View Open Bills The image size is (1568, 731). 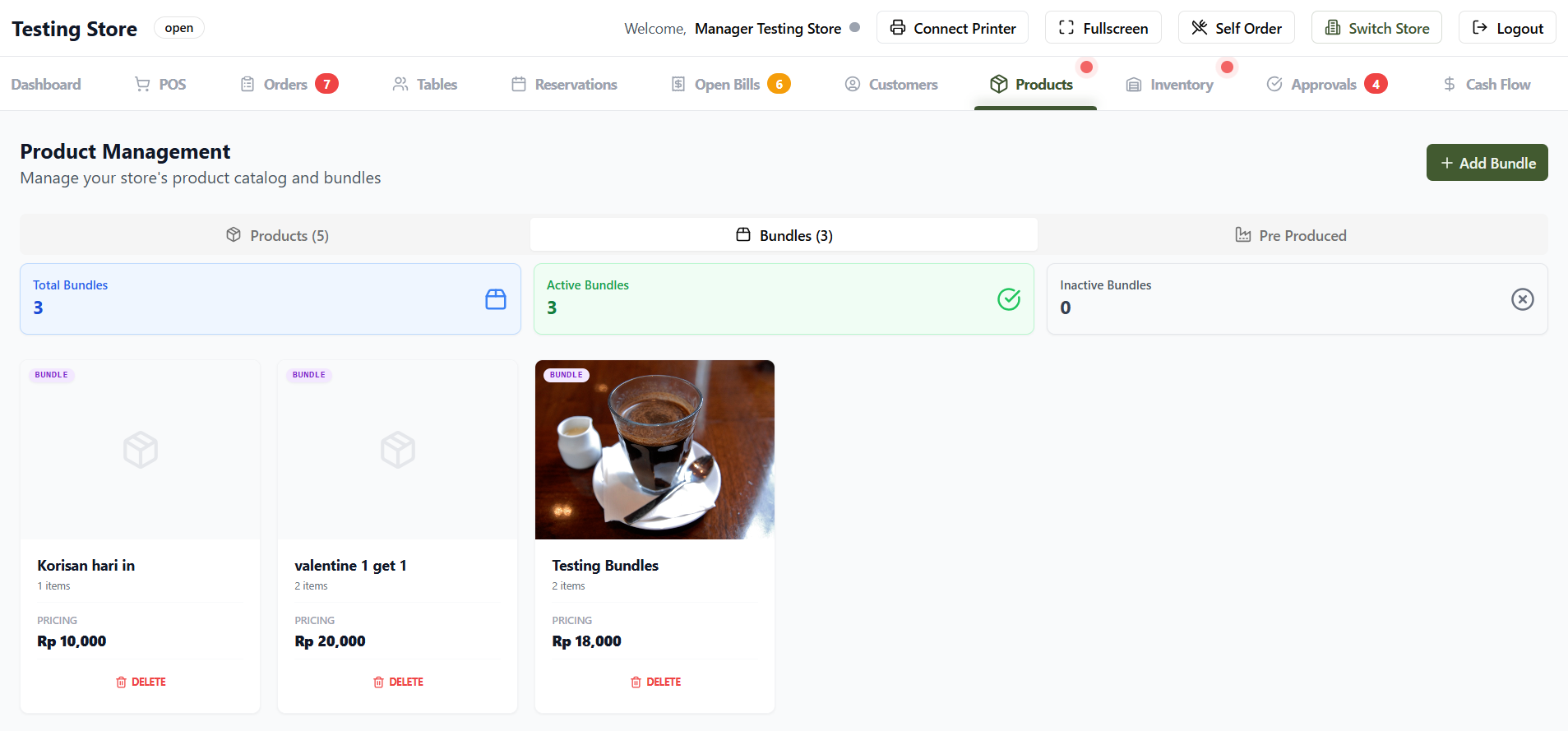pos(727,85)
